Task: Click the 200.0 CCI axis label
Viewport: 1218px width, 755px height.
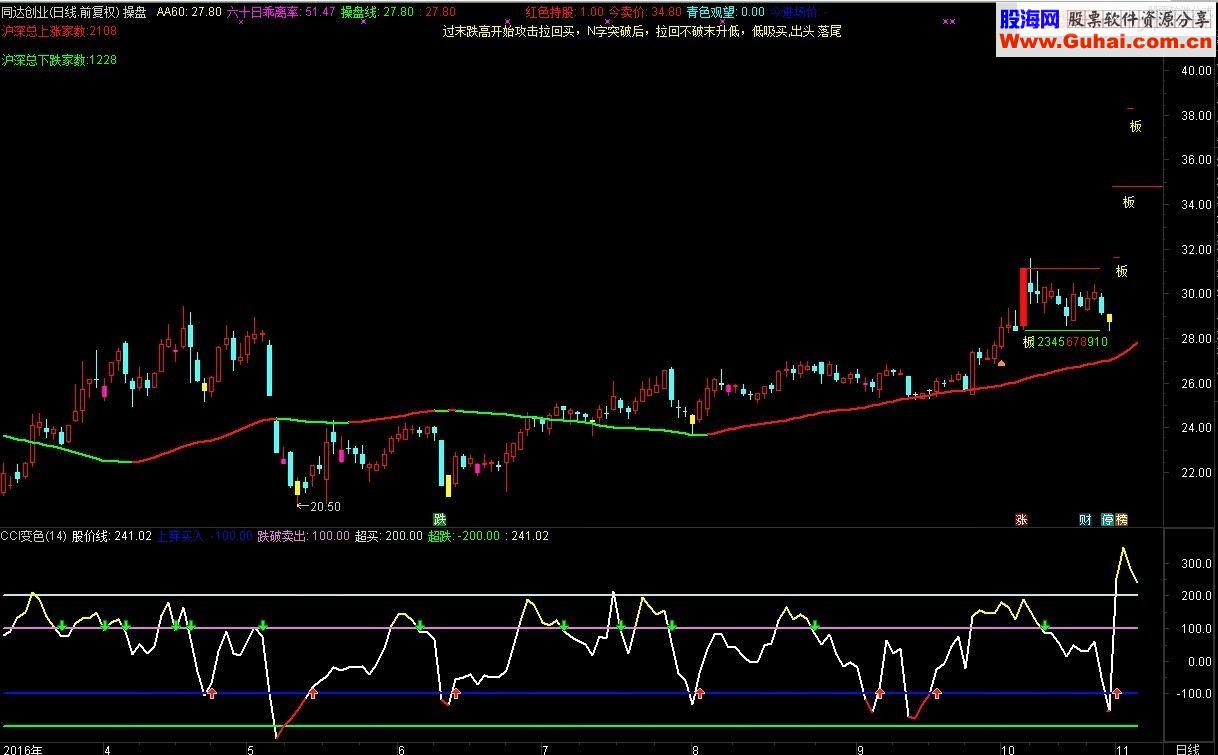Action: click(1196, 596)
